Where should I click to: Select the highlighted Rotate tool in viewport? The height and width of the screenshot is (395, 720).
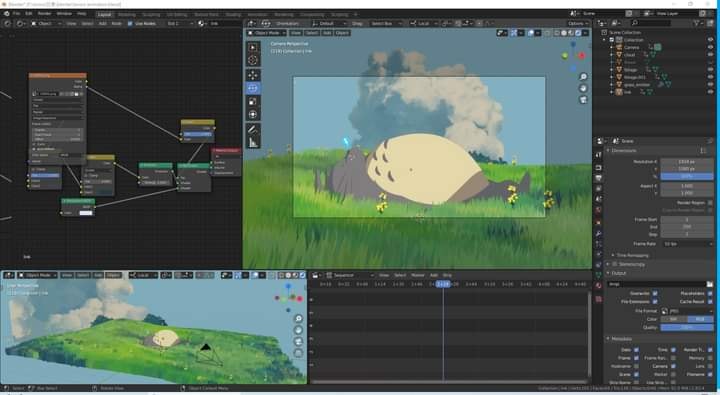(x=253, y=88)
